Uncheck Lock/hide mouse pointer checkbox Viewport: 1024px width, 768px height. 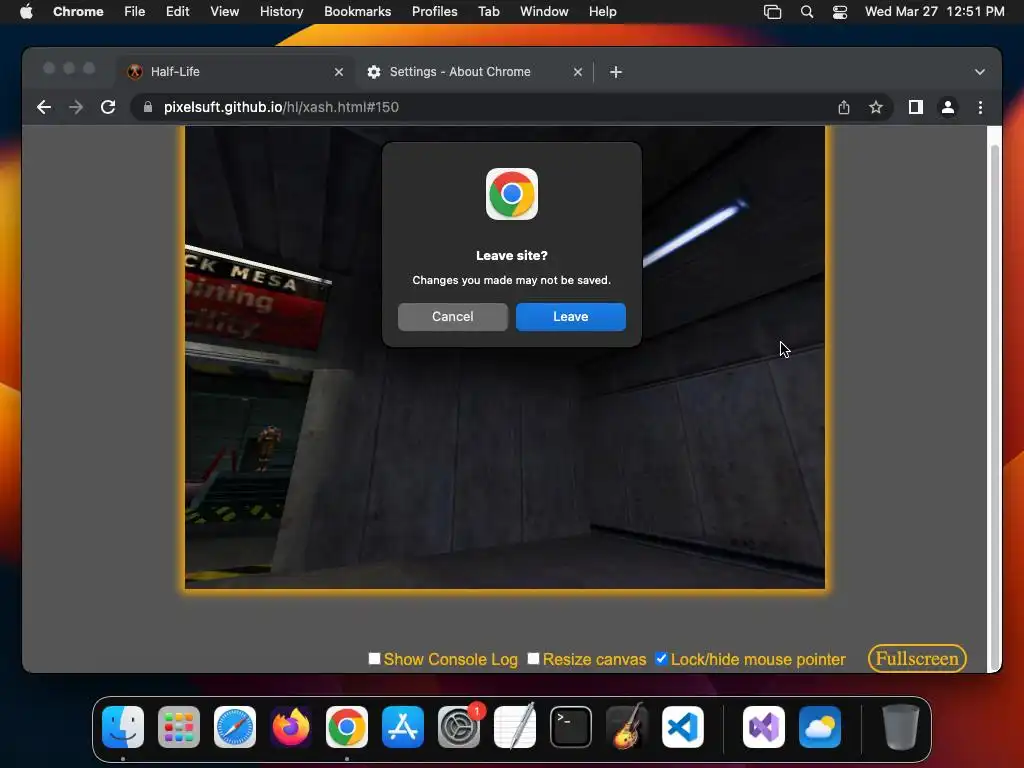(x=661, y=658)
